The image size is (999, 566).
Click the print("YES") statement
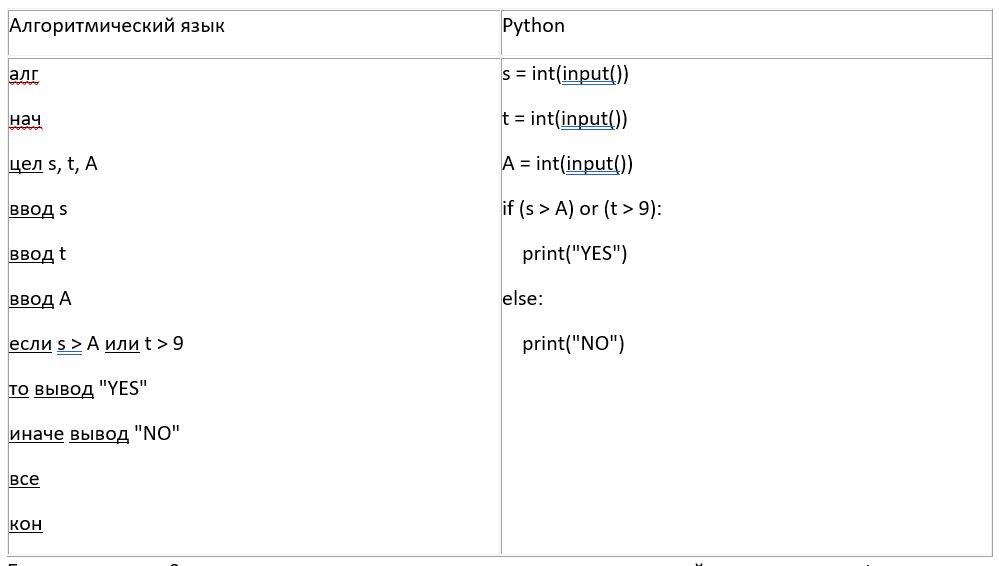pyautogui.click(x=575, y=254)
